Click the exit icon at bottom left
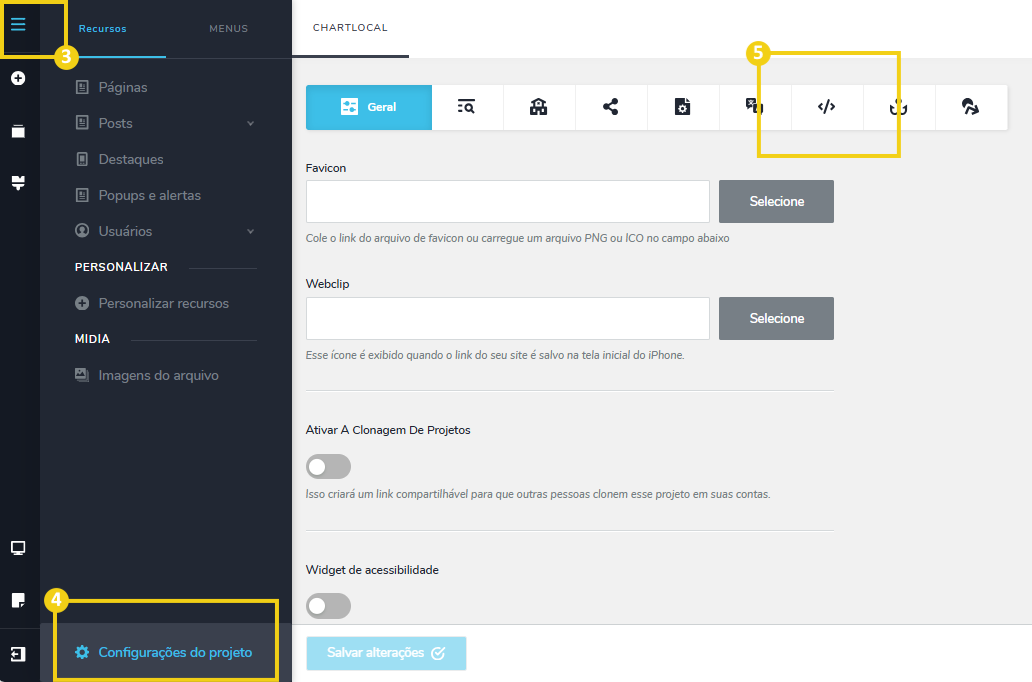Viewport: 1032px width, 682px height. click(x=18, y=654)
